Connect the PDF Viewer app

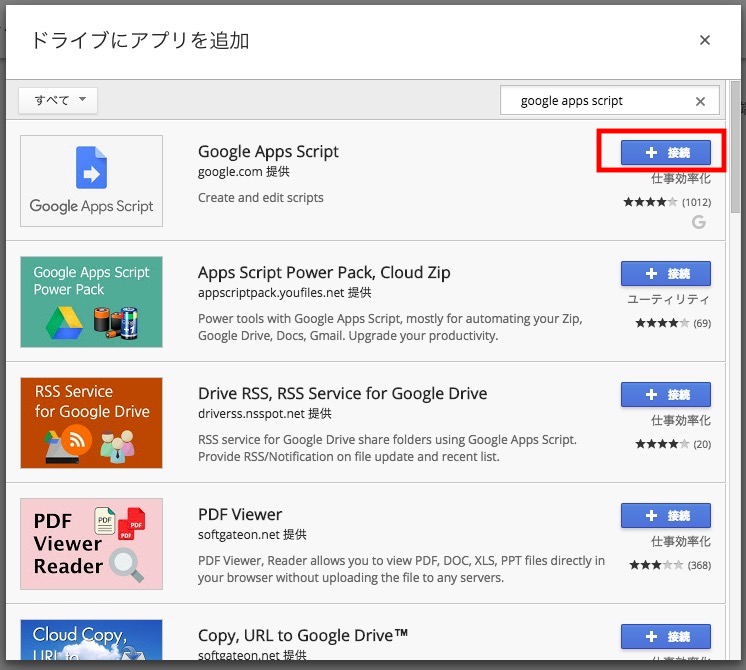(x=666, y=515)
